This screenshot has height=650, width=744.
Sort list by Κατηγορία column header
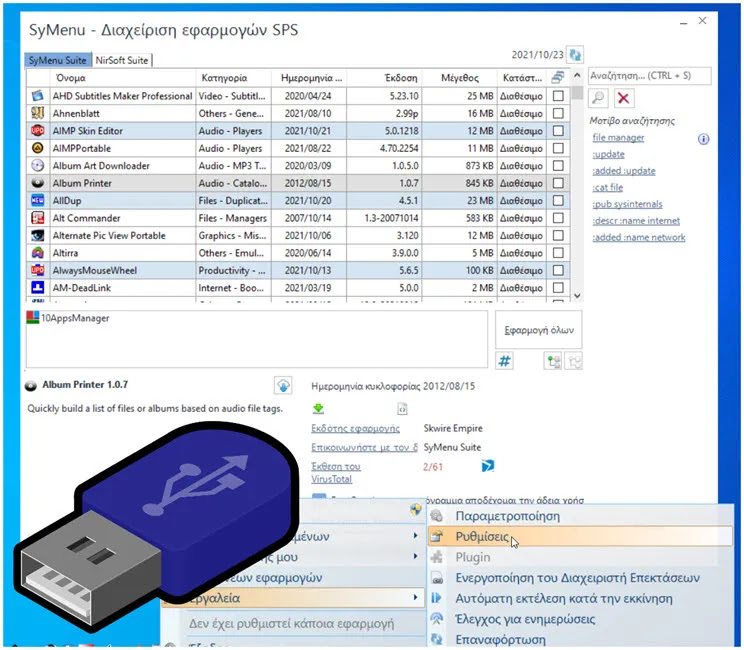(233, 78)
